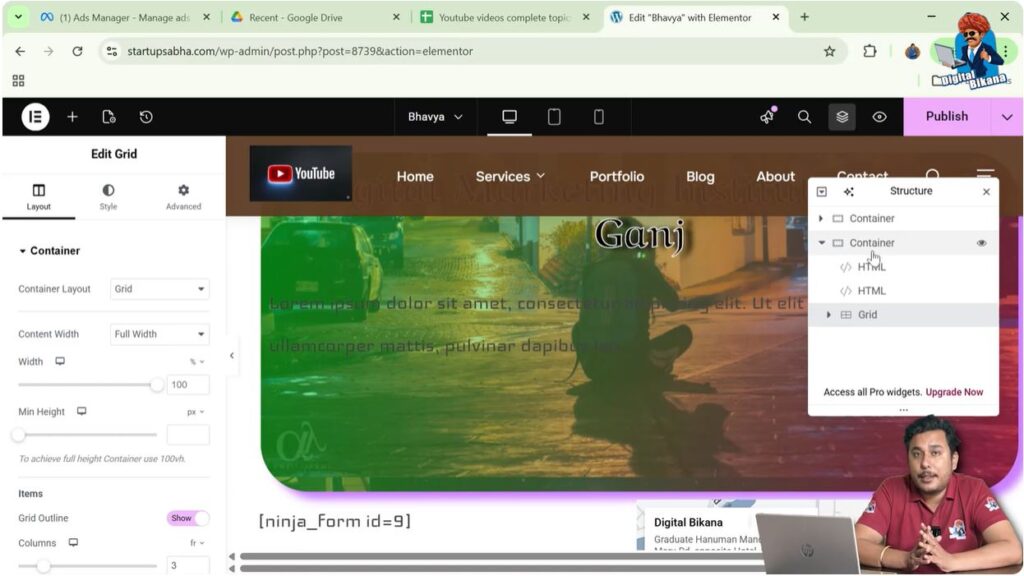Expand the first Container tree item
This screenshot has width=1024, height=576.
tap(821, 219)
